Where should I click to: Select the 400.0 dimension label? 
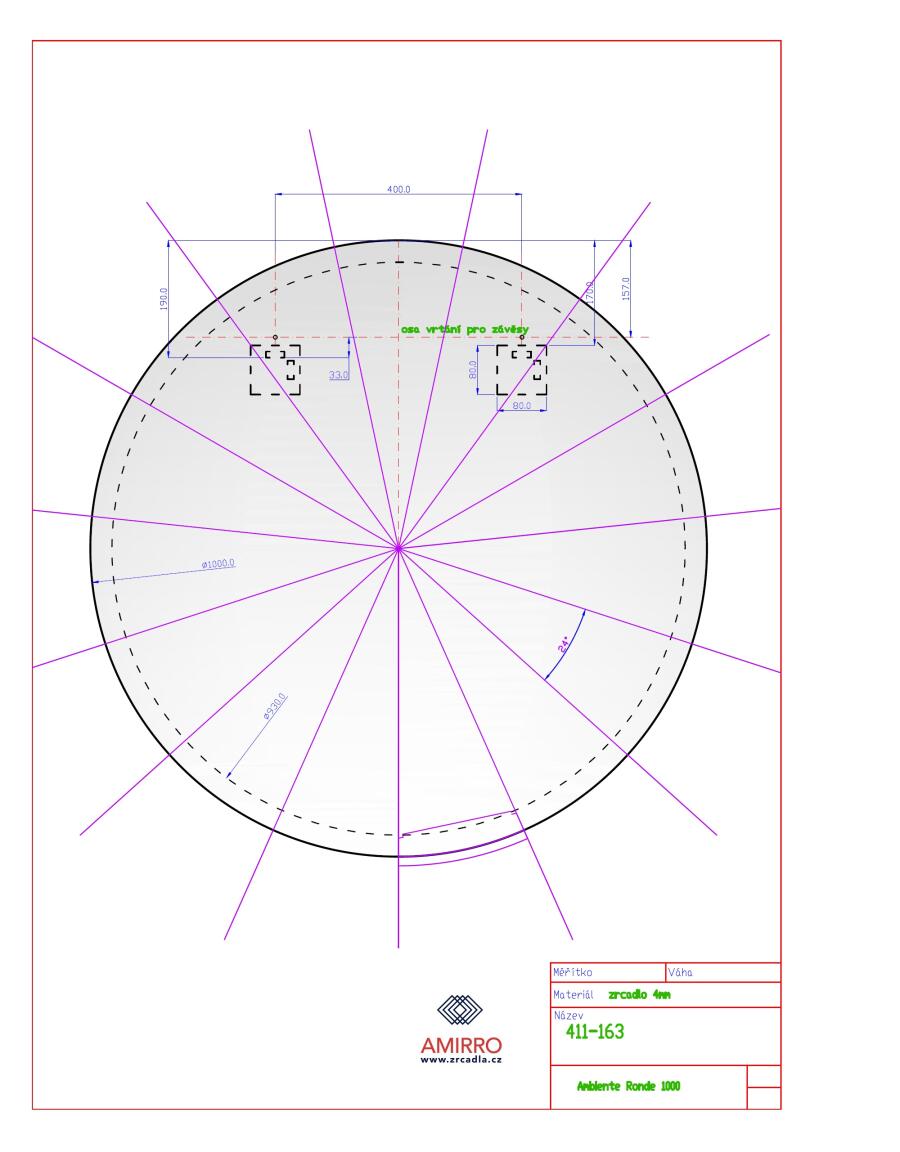pyautogui.click(x=398, y=188)
